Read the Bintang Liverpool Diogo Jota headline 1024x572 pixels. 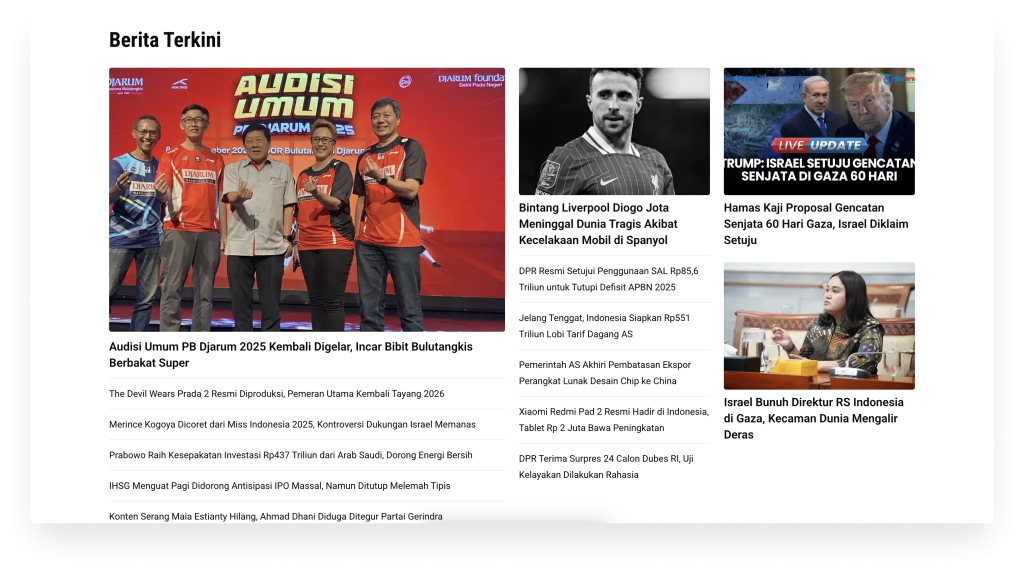[x=599, y=224]
